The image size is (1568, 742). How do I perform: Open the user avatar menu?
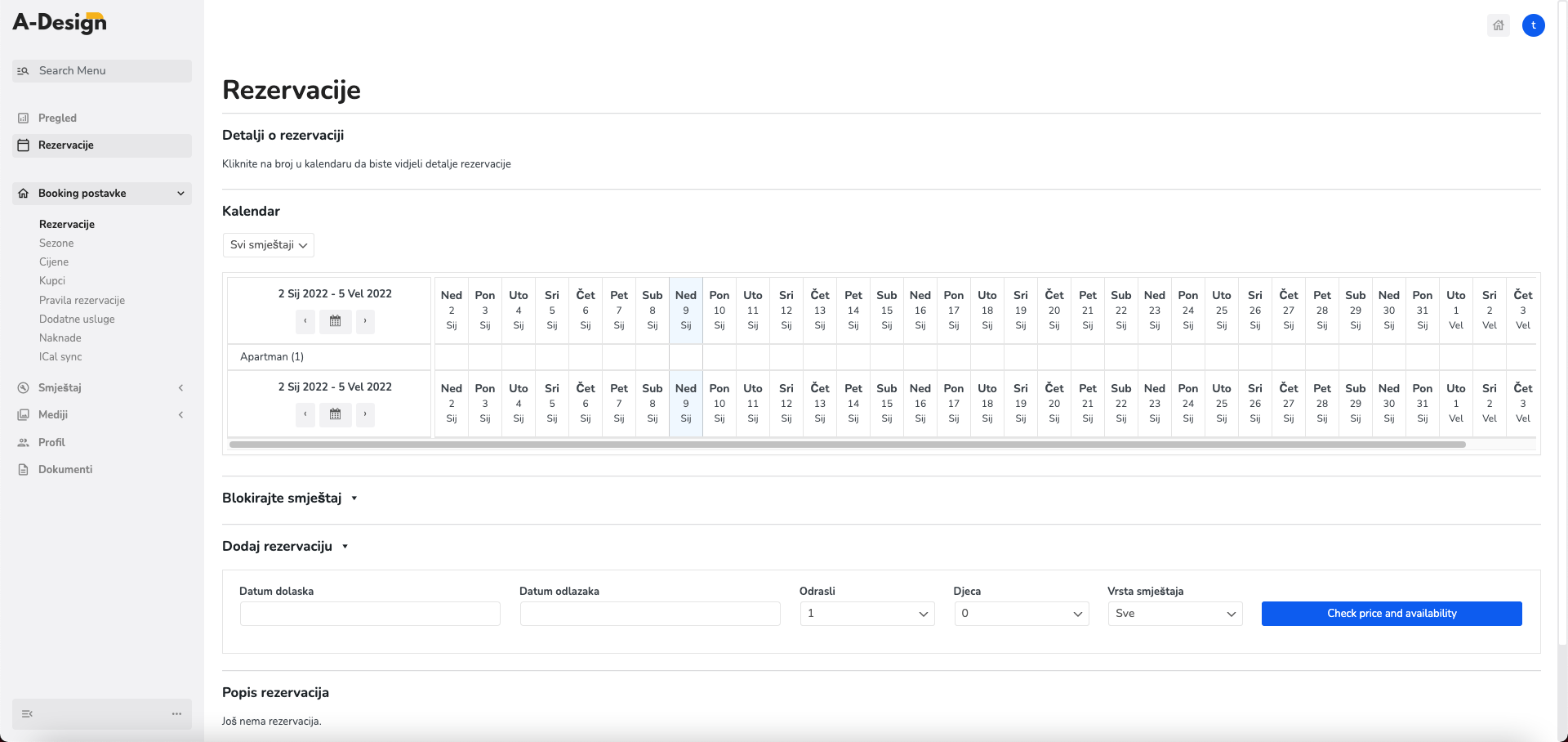(1533, 25)
